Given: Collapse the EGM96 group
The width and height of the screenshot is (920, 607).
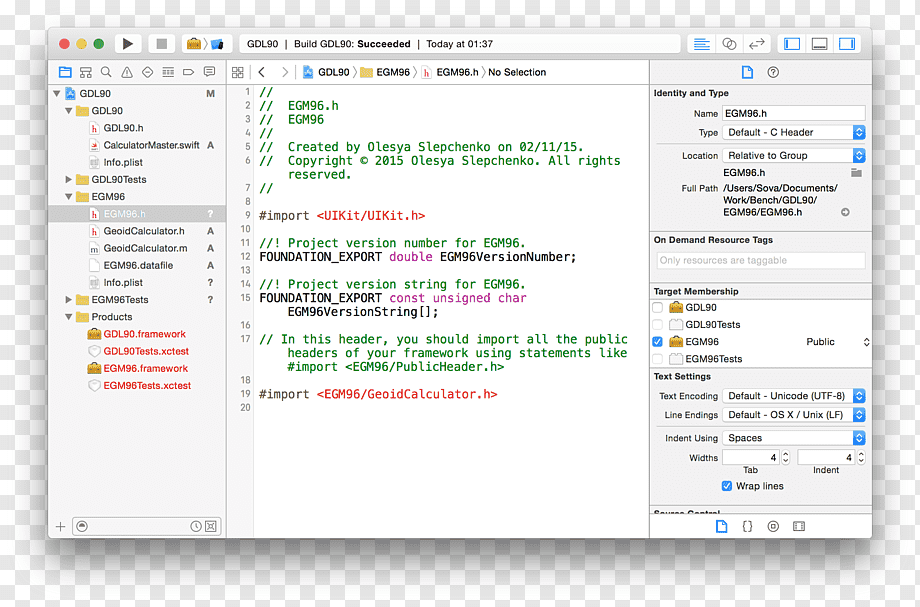Looking at the screenshot, I should click(69, 196).
